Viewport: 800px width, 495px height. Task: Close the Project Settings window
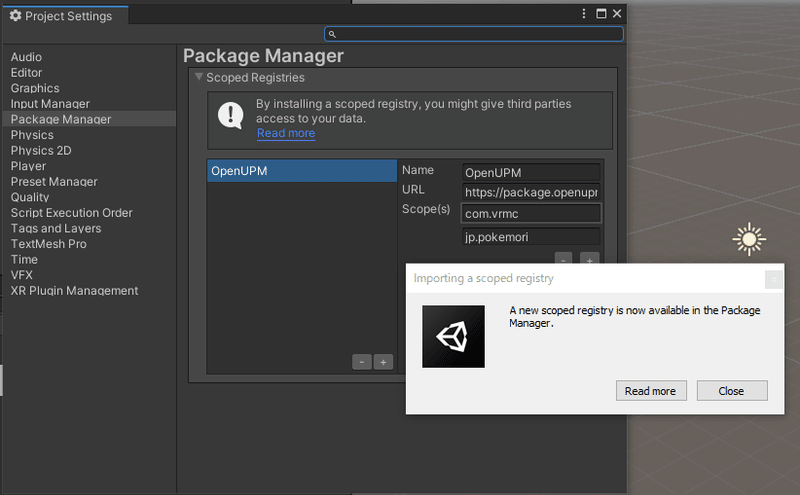(x=617, y=14)
